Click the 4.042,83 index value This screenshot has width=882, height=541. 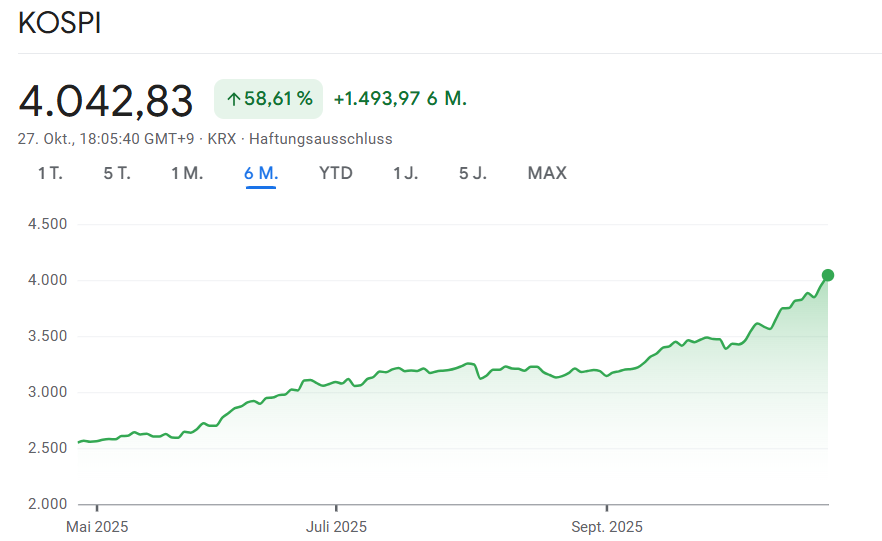tap(106, 101)
